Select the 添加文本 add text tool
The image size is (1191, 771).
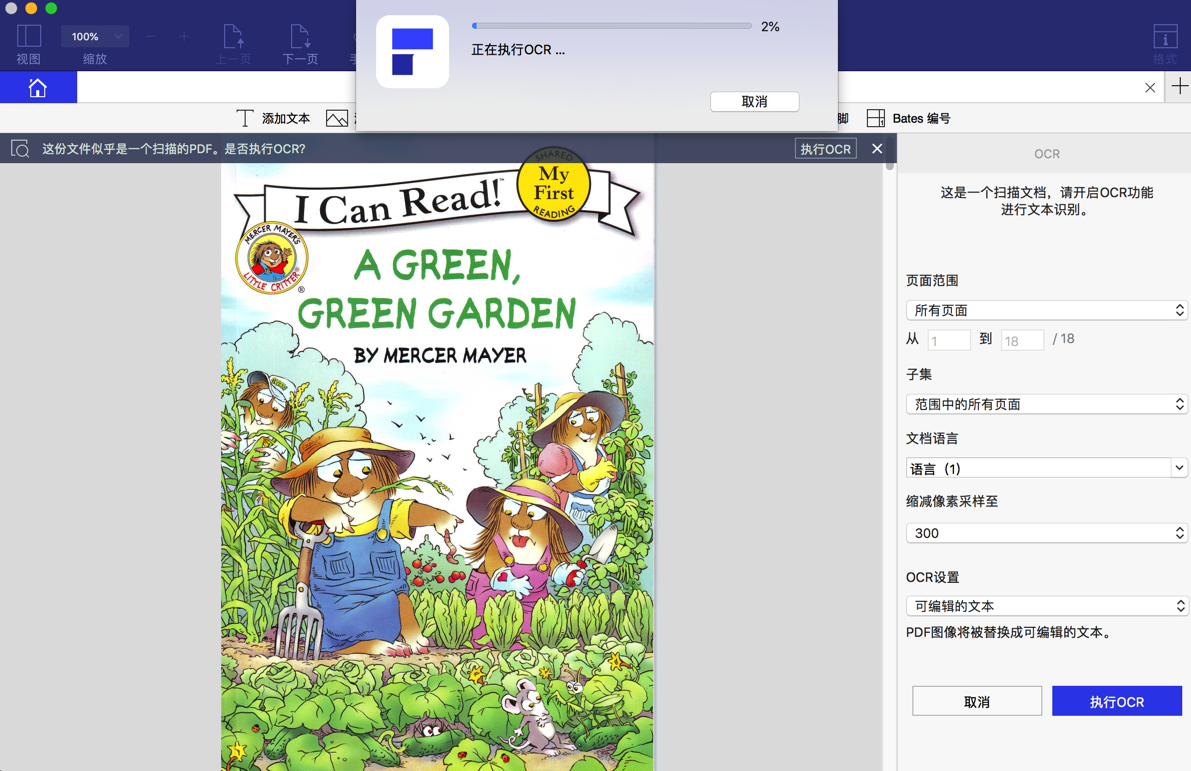click(273, 118)
